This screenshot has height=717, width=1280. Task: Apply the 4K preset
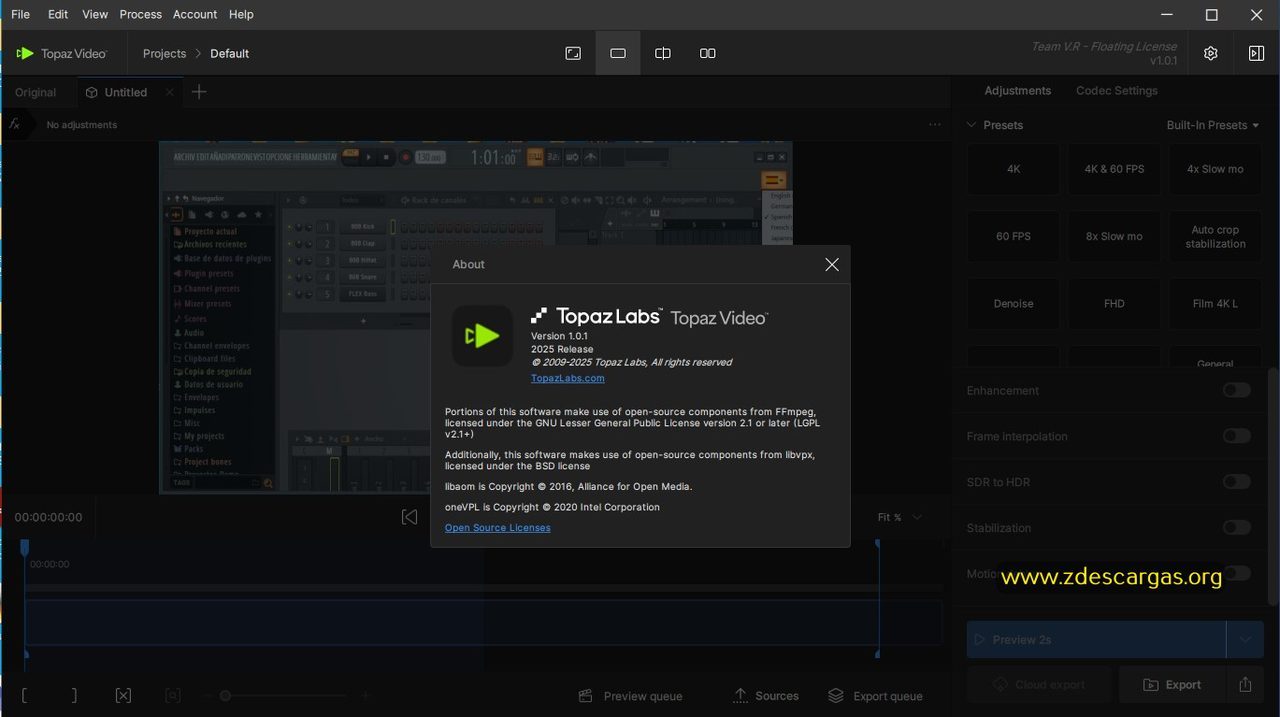[x=1013, y=169]
